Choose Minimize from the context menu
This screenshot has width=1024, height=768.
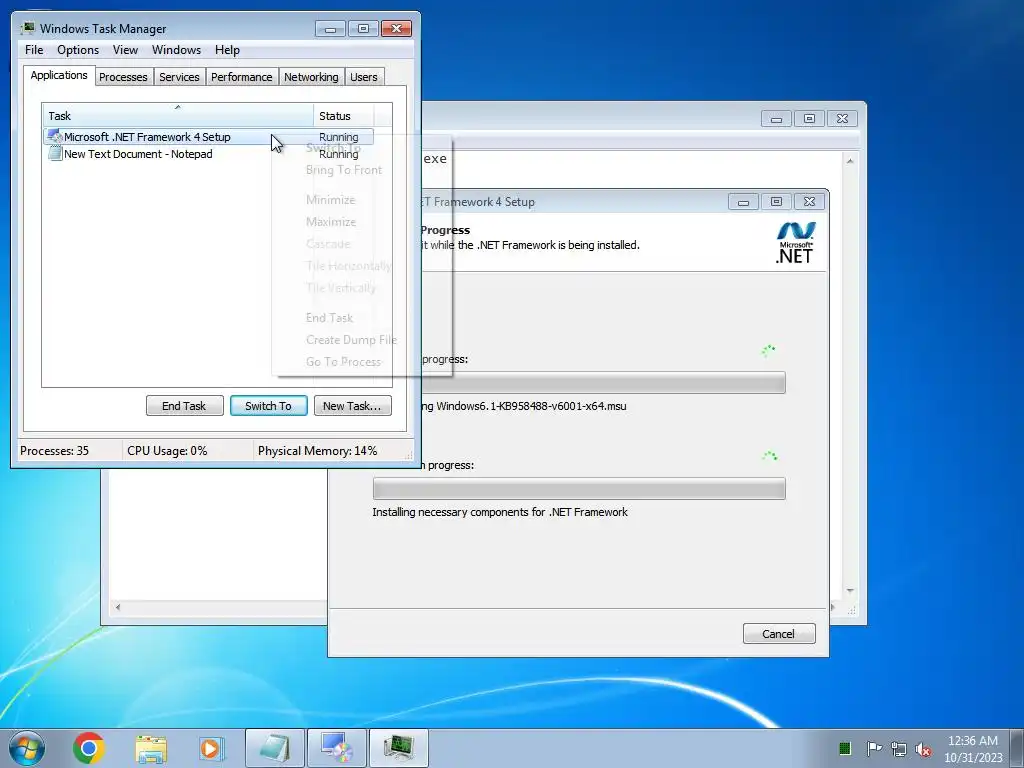(x=330, y=200)
